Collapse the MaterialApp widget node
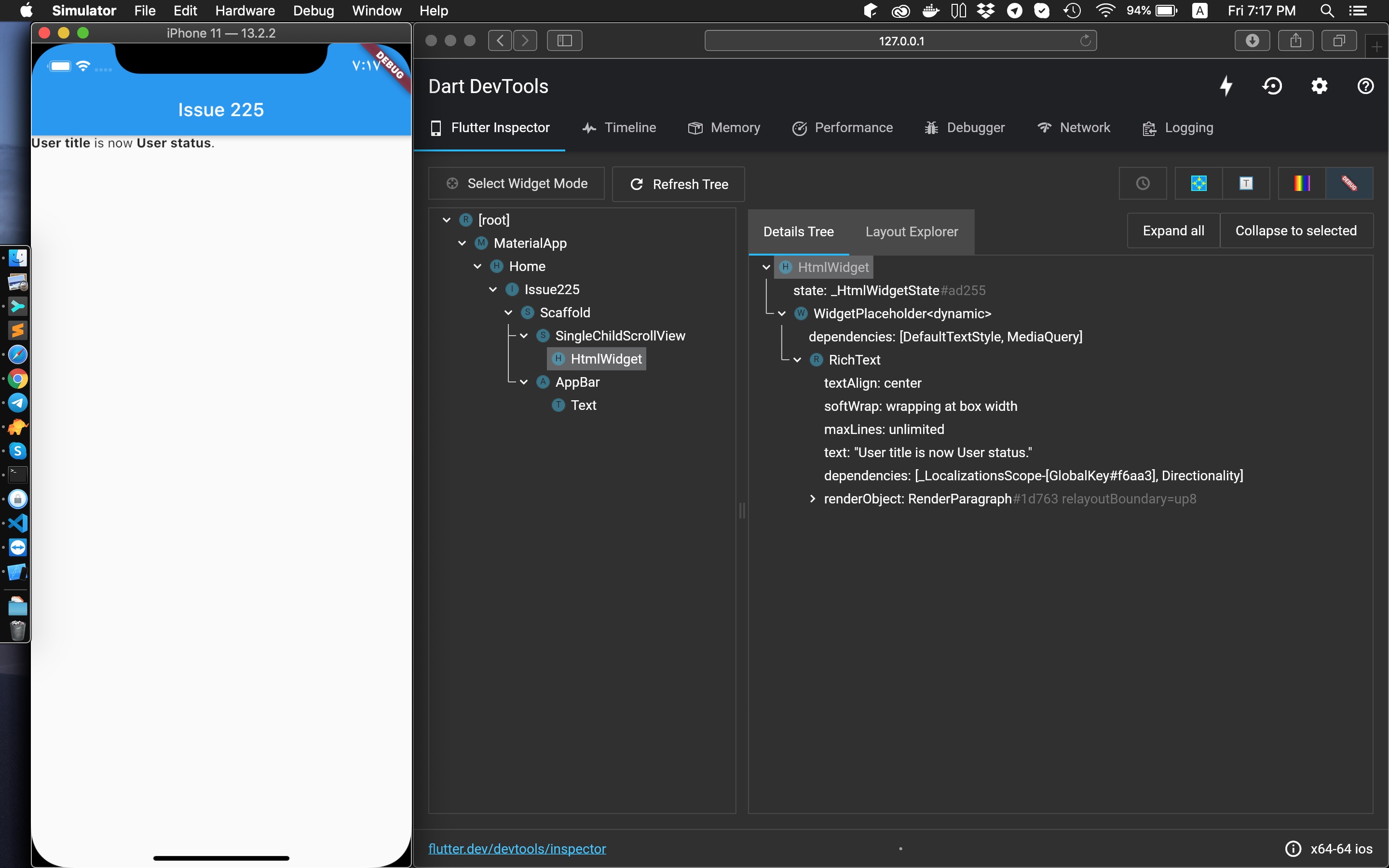Screen dimensions: 1389x868 [x=463, y=243]
